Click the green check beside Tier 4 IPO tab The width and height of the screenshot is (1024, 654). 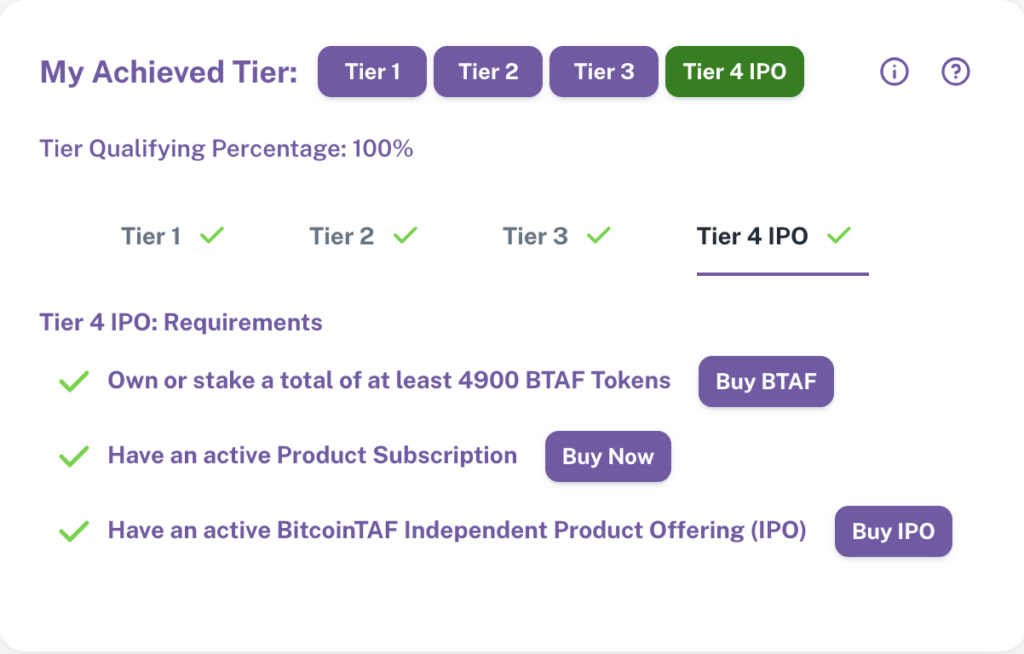point(839,235)
